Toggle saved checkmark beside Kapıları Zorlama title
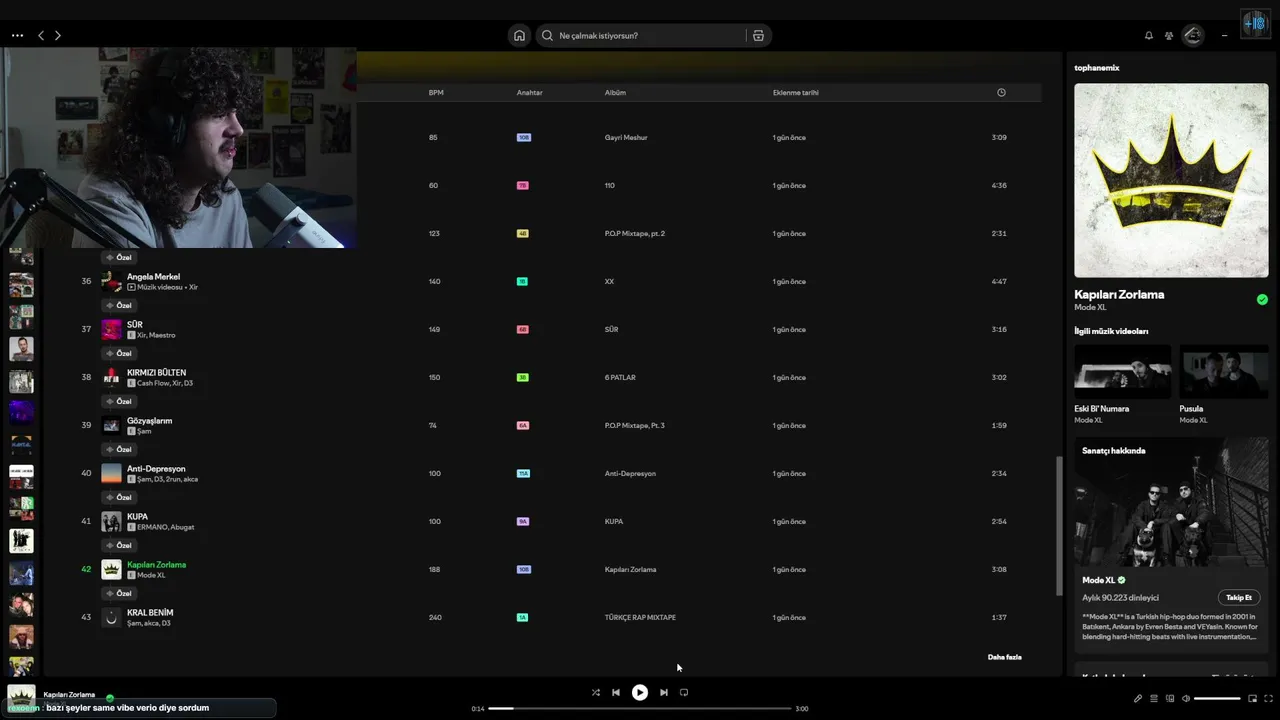The image size is (1280, 720). tap(1262, 299)
